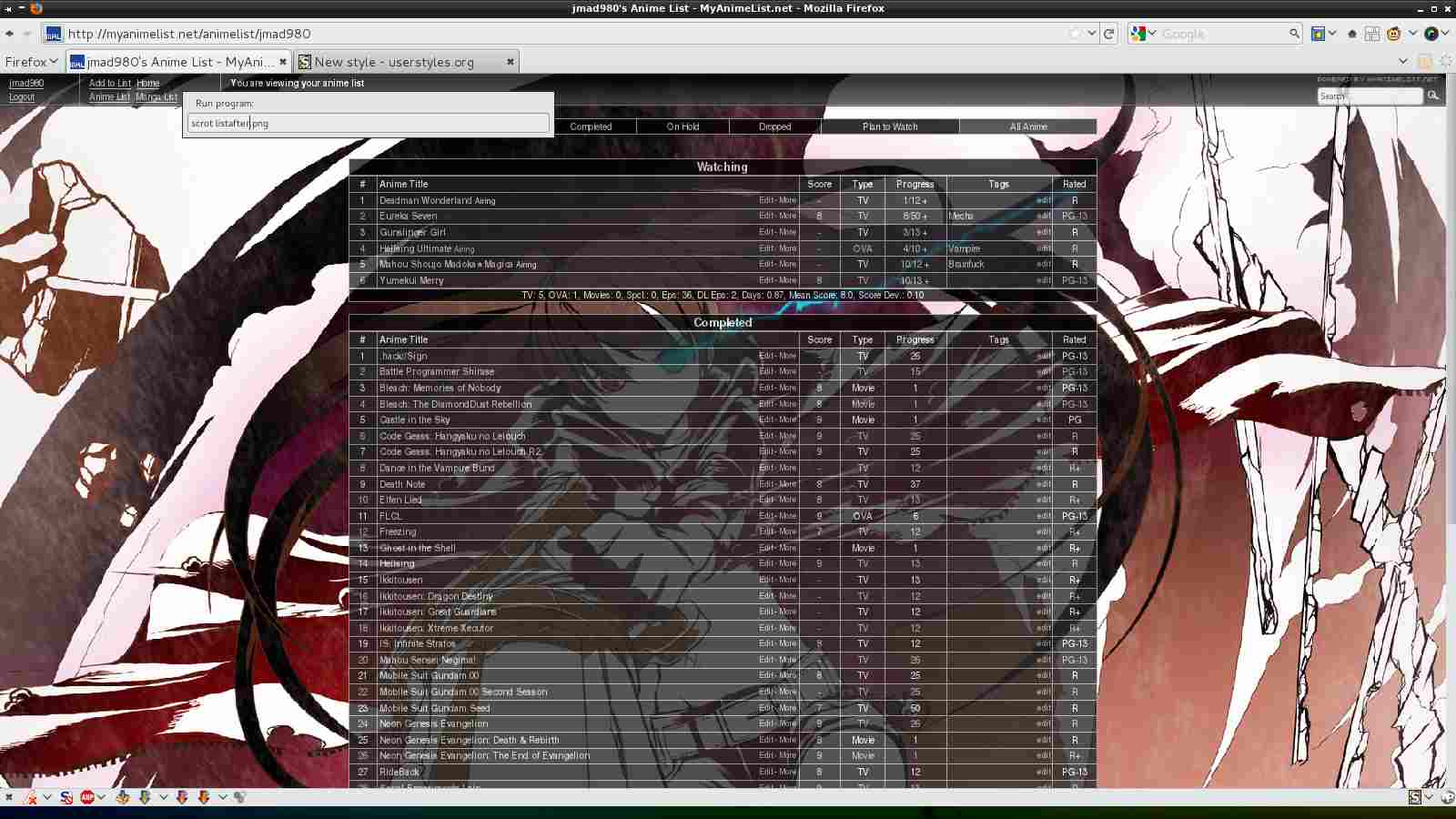Click the Mecha tag on Eureka Seven
This screenshot has height=819, width=1456.
click(x=961, y=216)
